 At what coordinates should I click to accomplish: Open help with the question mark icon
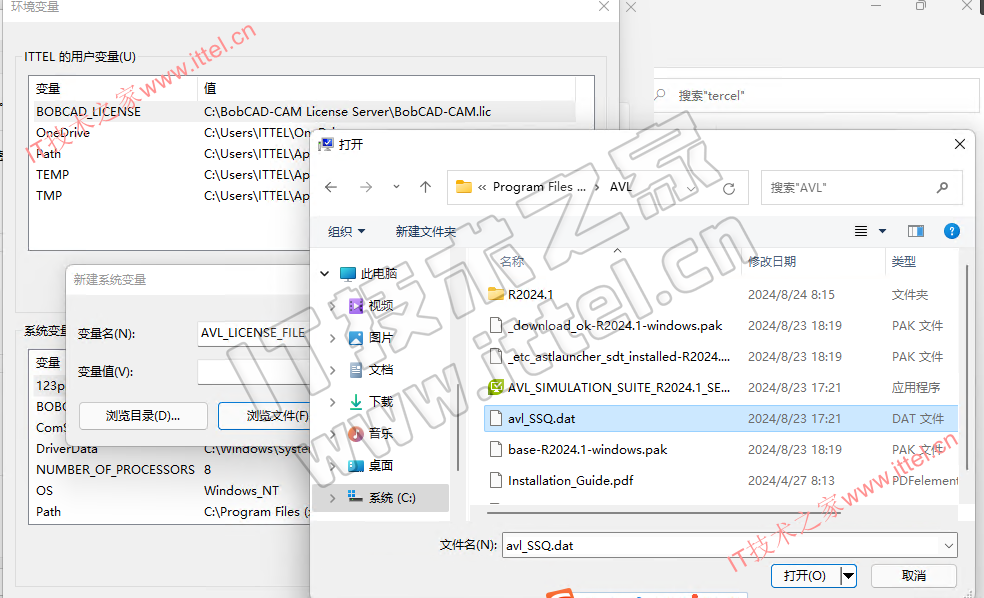pos(951,232)
